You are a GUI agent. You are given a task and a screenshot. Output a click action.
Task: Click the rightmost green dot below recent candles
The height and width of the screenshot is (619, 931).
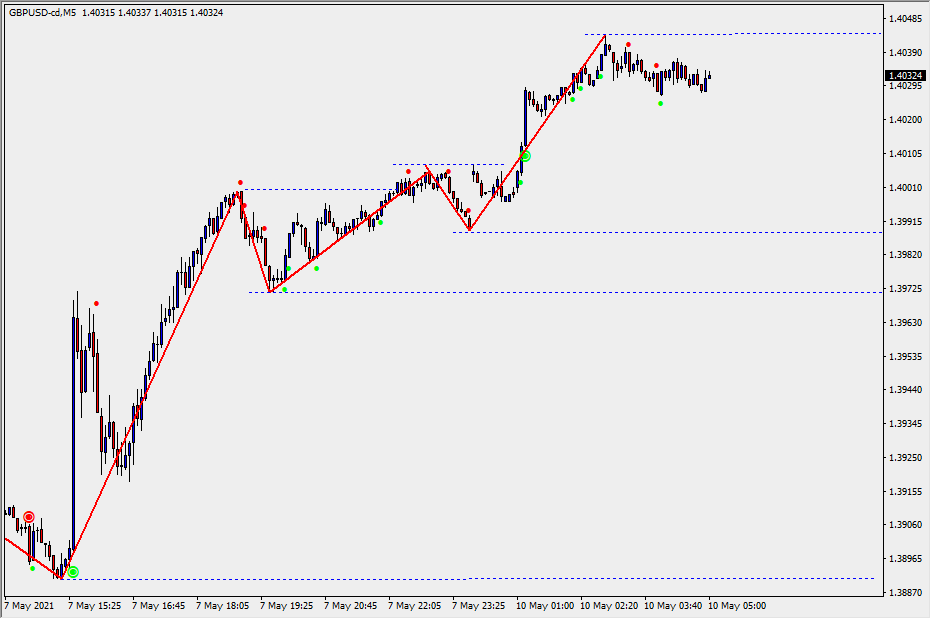(660, 103)
